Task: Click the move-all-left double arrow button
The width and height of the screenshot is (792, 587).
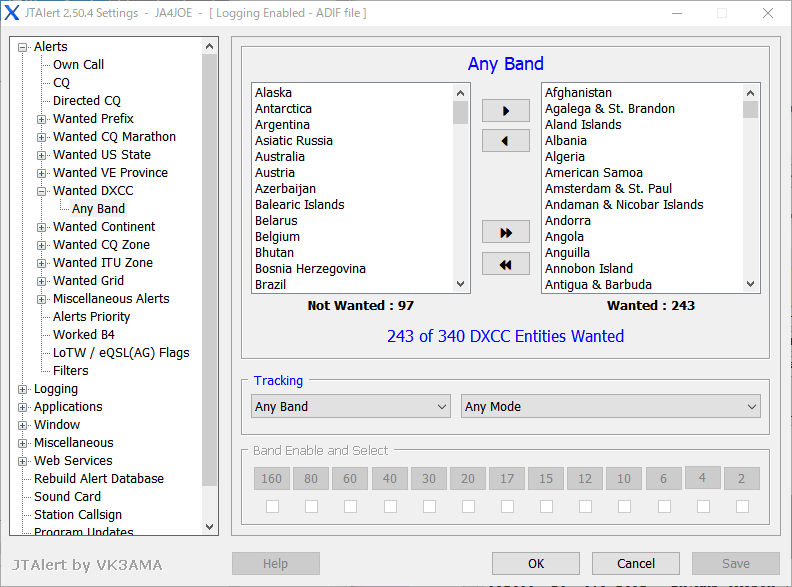Action: tap(506, 264)
